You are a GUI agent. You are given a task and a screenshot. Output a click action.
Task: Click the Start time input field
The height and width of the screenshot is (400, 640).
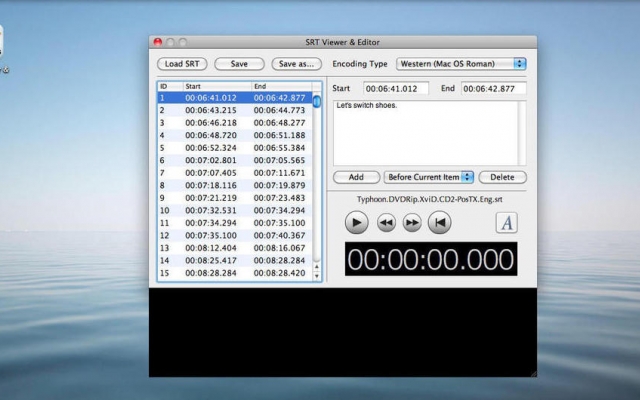click(396, 89)
